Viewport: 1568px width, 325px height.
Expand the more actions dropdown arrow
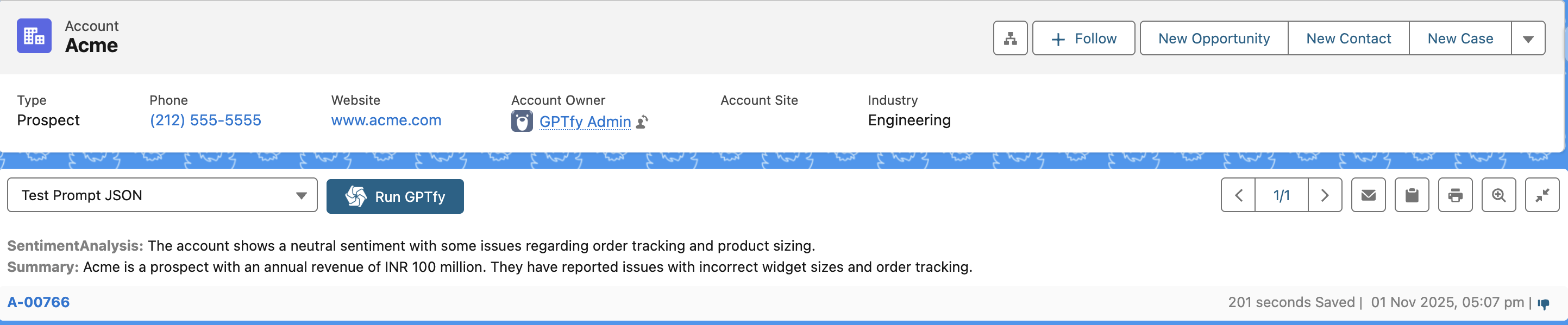pyautogui.click(x=1527, y=39)
